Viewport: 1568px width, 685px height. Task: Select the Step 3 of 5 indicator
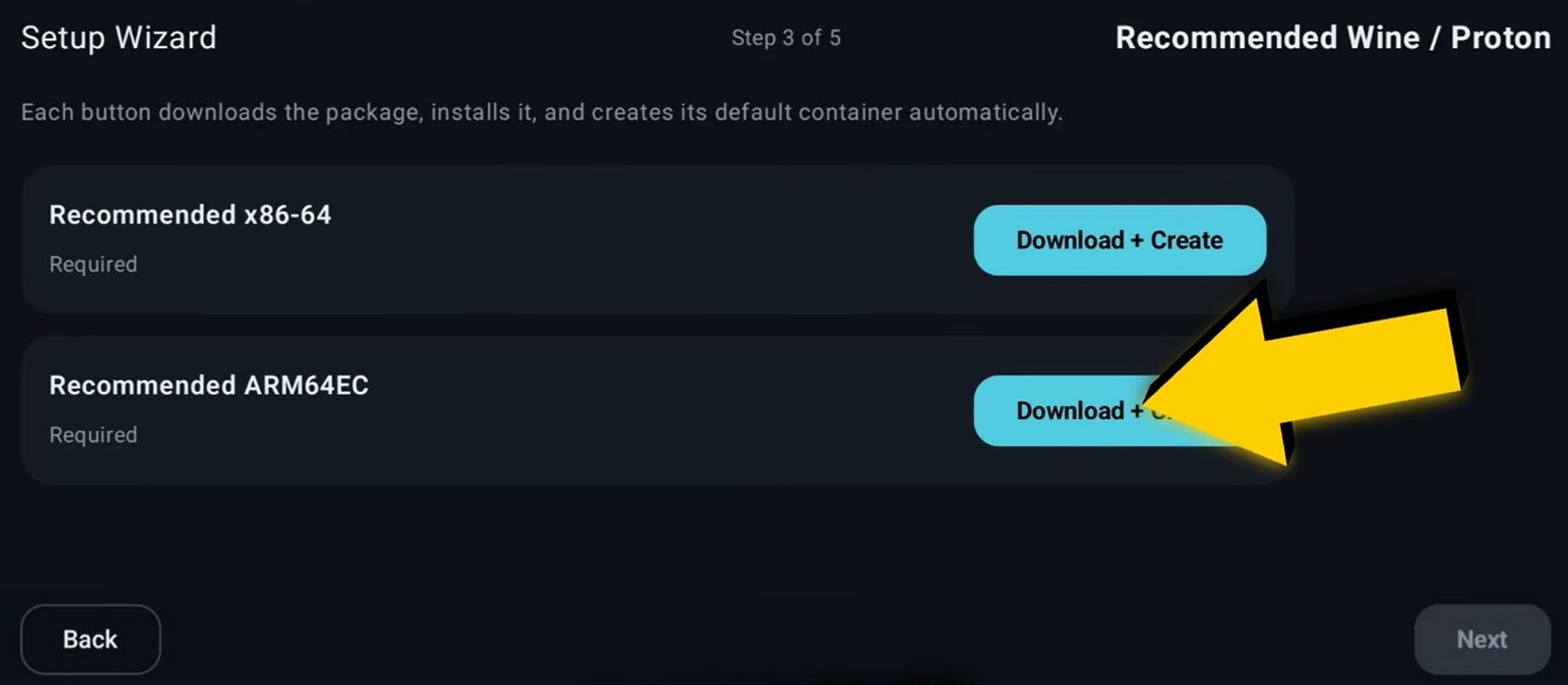point(785,38)
